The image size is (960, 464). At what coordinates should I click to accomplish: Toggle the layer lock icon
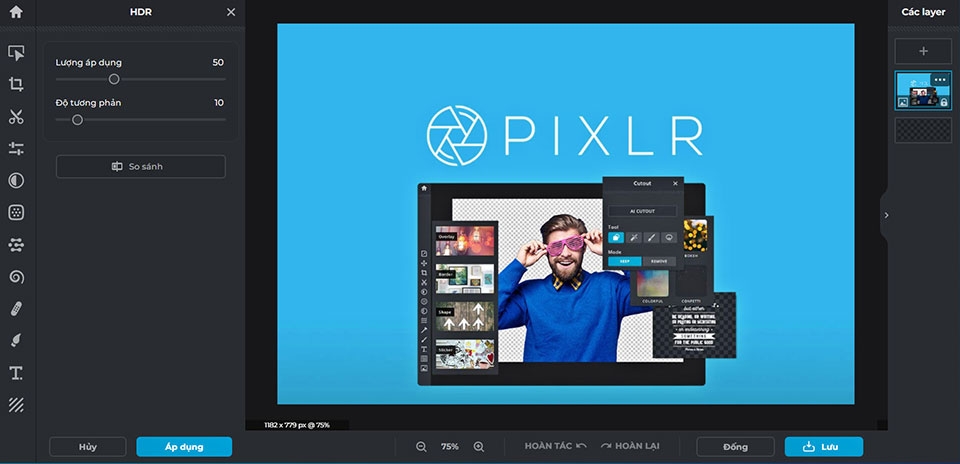coord(944,102)
